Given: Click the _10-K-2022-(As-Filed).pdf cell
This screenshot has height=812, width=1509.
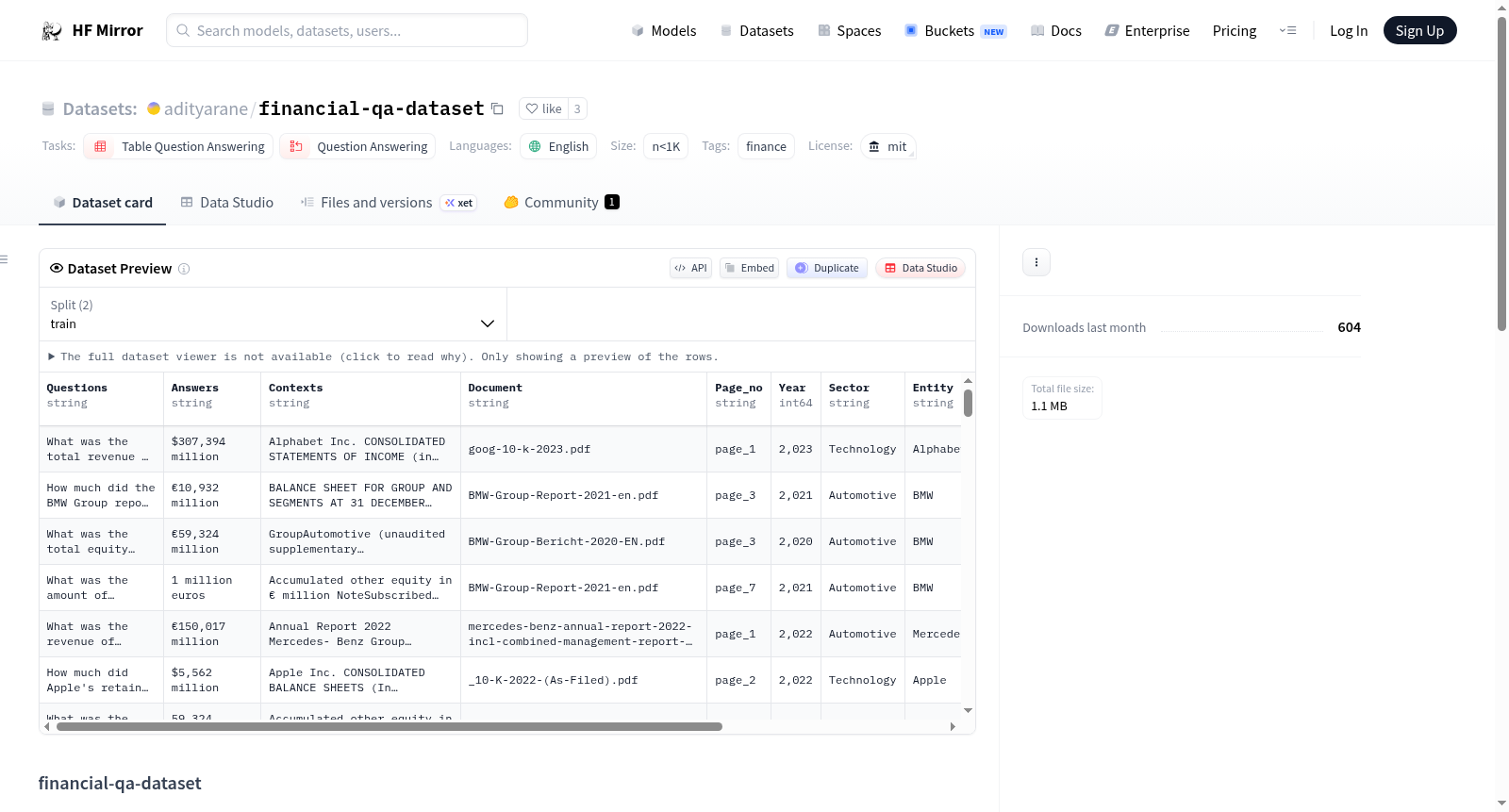Looking at the screenshot, I should click(x=584, y=681).
